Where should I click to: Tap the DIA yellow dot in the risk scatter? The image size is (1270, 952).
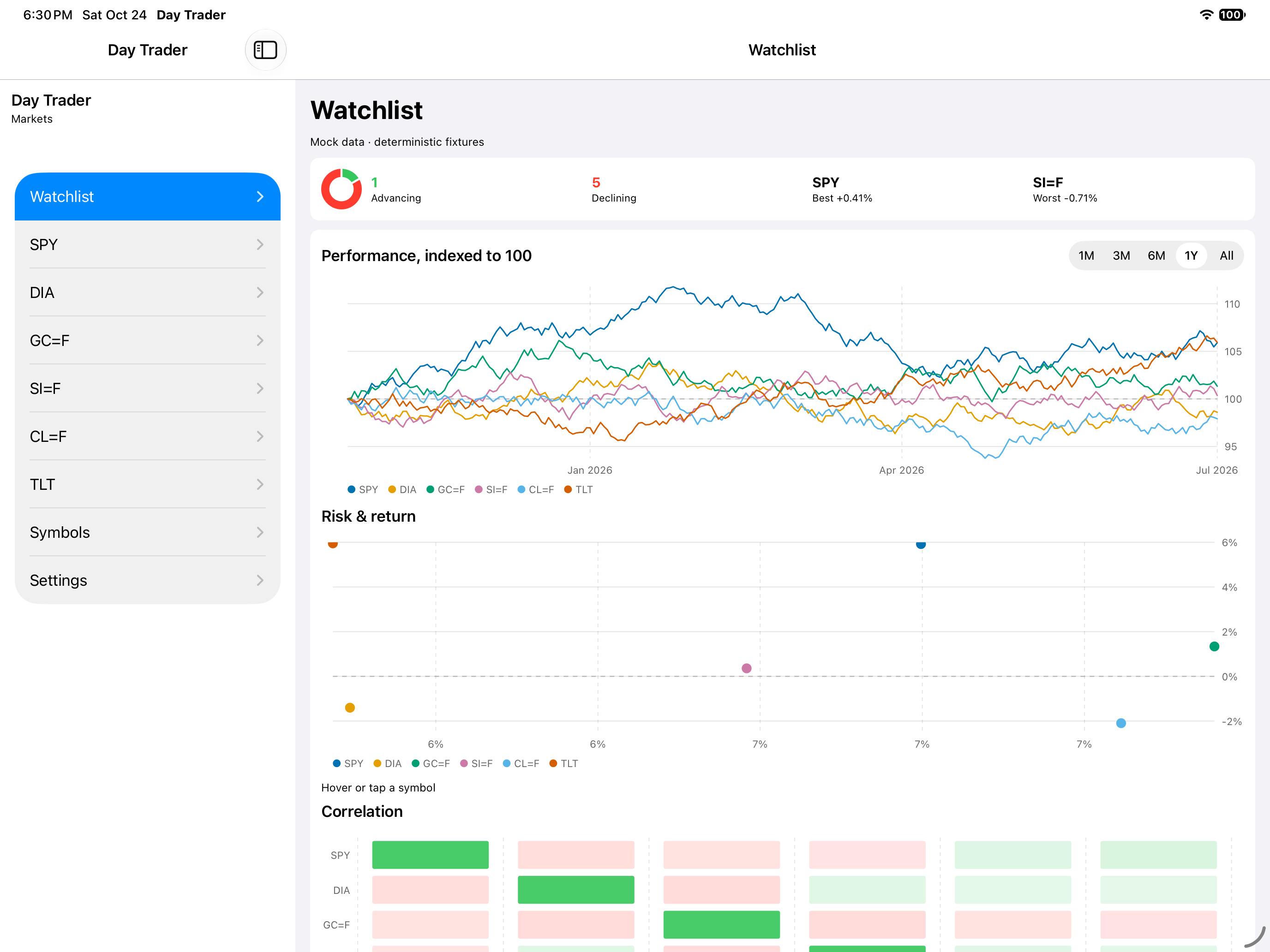tap(350, 708)
